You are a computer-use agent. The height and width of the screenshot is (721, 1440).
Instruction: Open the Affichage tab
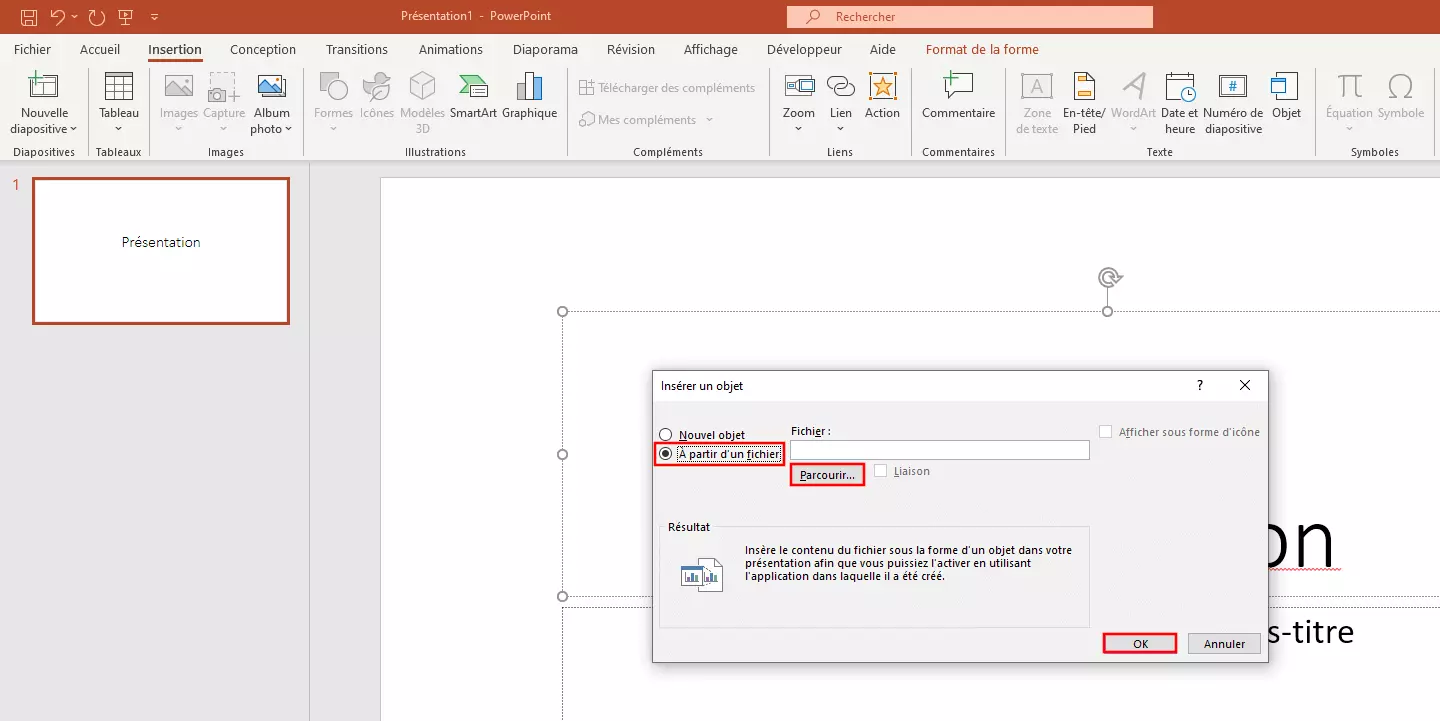tap(711, 49)
